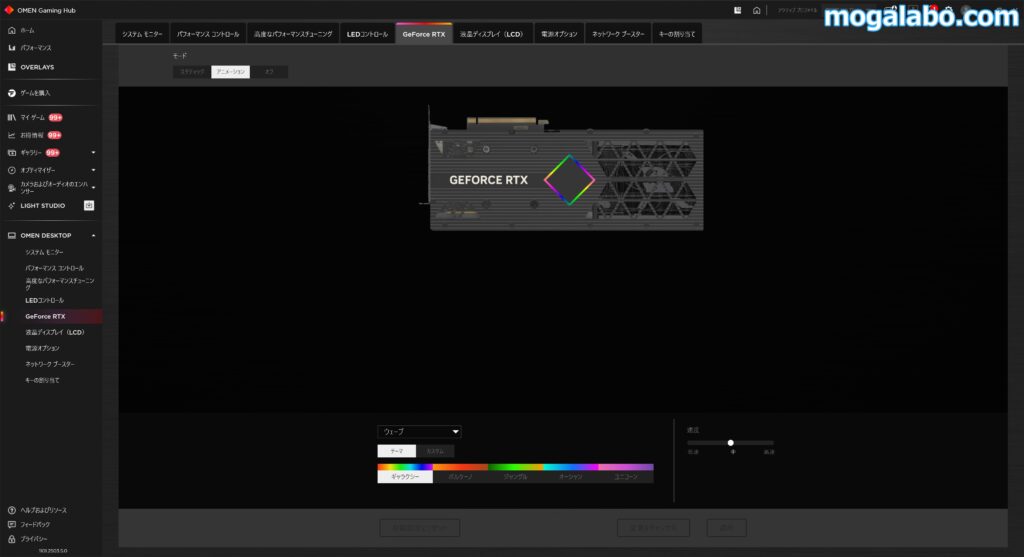Switch to the システム モニター tab
The image size is (1024, 557).
point(142,34)
